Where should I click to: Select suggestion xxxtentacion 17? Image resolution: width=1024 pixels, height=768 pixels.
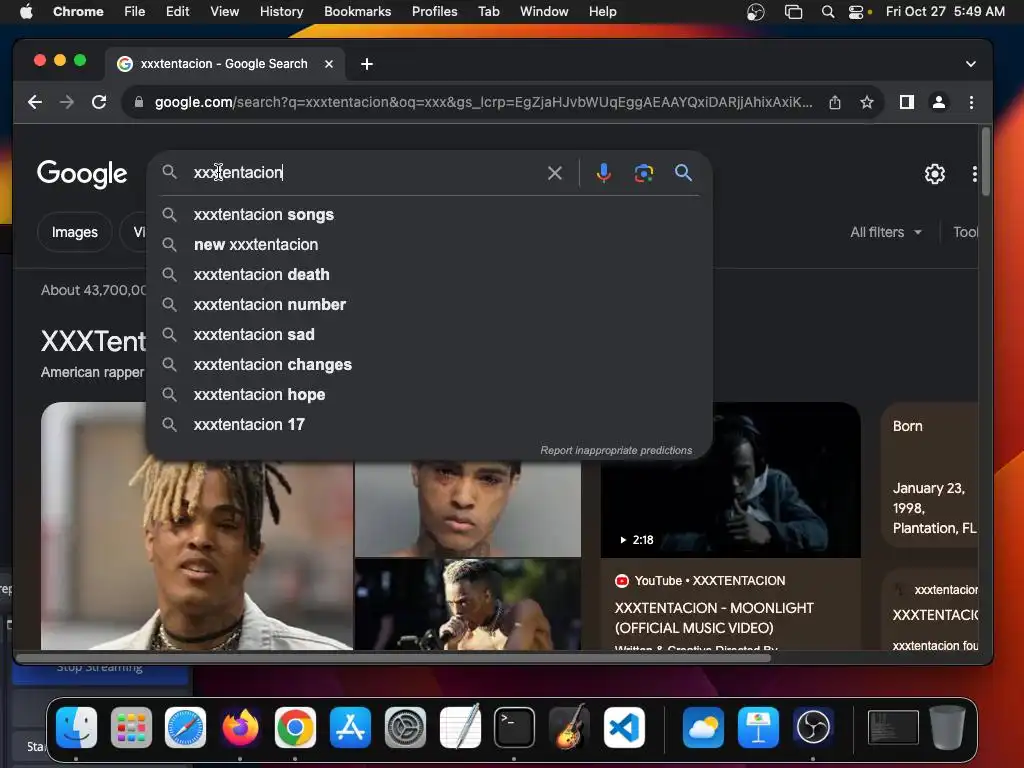(428, 425)
